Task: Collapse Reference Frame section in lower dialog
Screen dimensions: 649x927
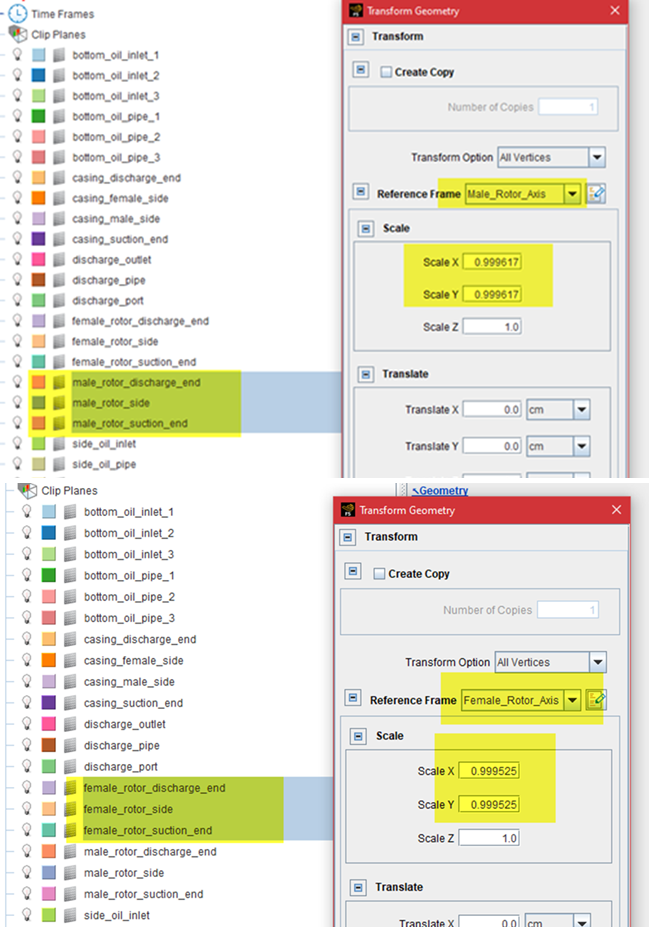Action: click(x=353, y=698)
